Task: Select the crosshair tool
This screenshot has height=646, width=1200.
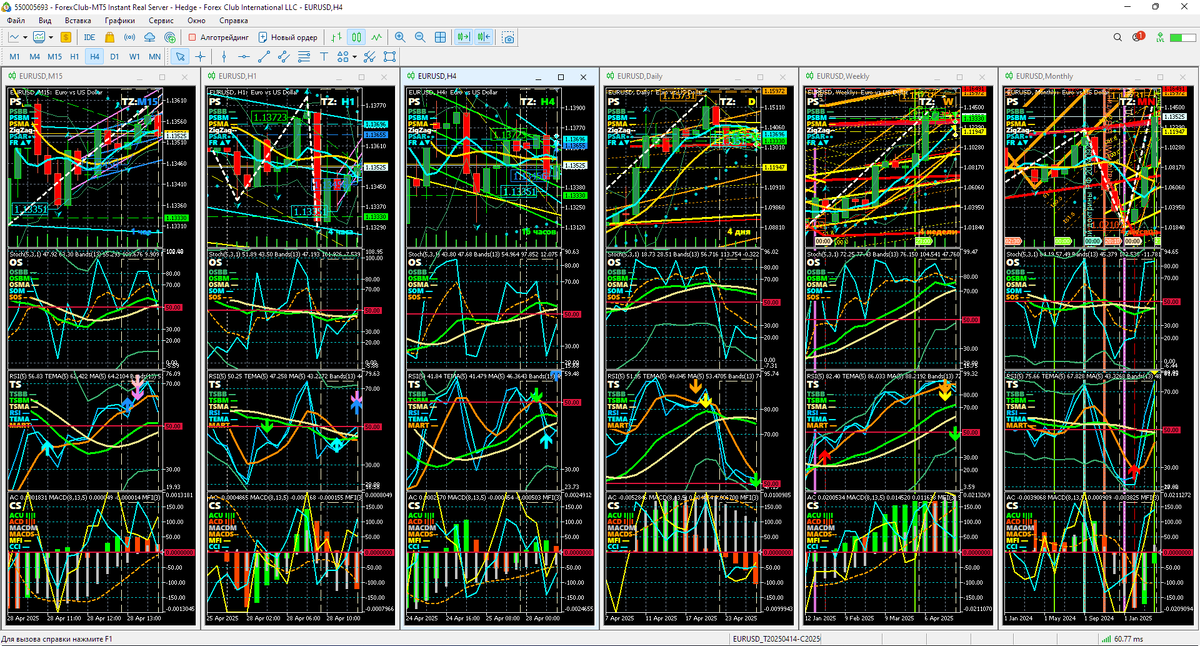Action: [200, 57]
